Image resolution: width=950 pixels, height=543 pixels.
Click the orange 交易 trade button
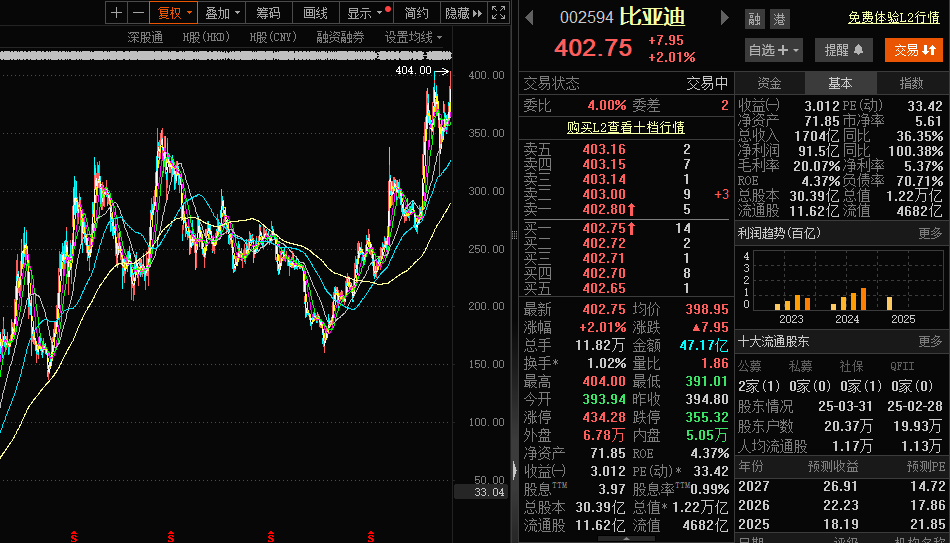pyautogui.click(x=913, y=50)
